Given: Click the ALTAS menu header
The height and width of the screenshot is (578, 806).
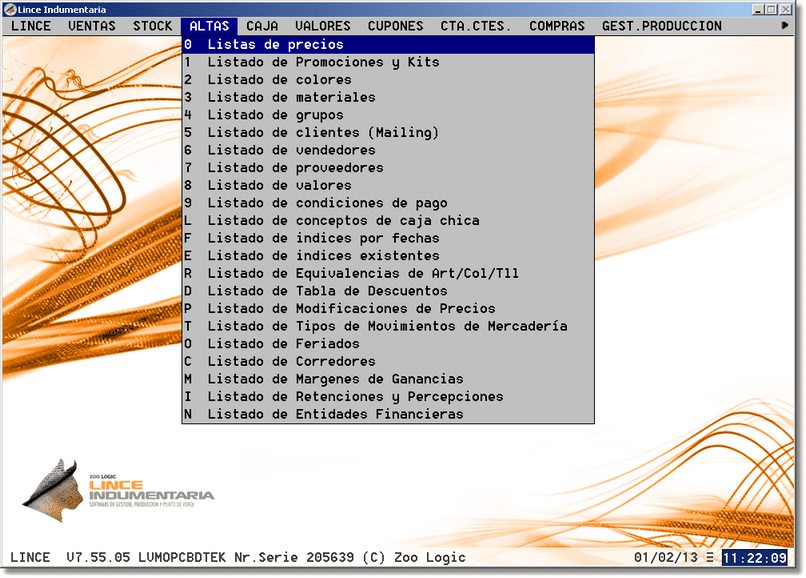Looking at the screenshot, I should click(x=209, y=26).
